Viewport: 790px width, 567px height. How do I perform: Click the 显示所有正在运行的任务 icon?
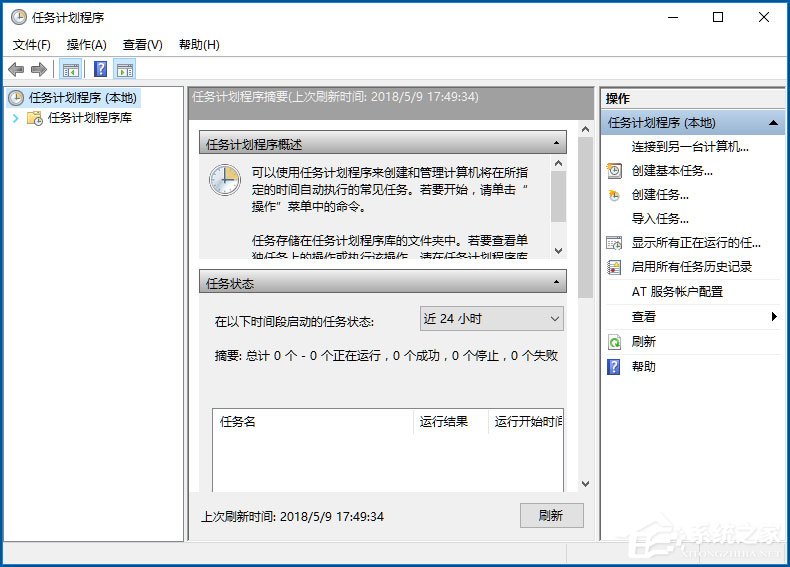click(614, 243)
